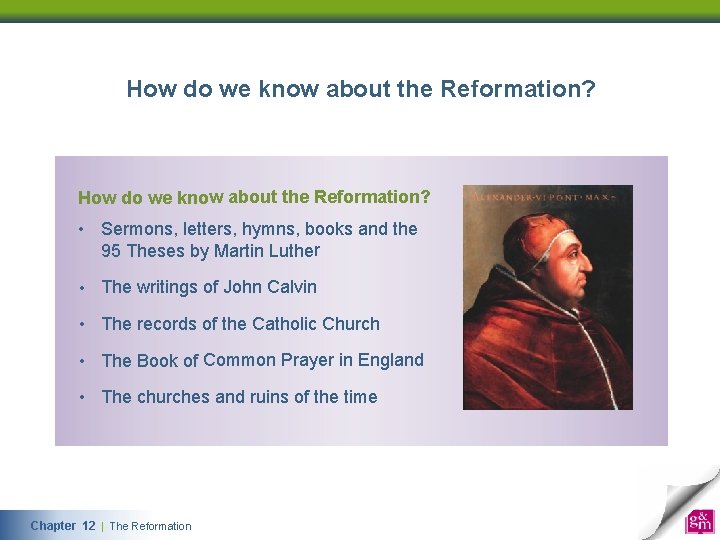Image resolution: width=720 pixels, height=540 pixels.
Task: Click the 'Chapter 12' footer label
Action: click(63, 526)
